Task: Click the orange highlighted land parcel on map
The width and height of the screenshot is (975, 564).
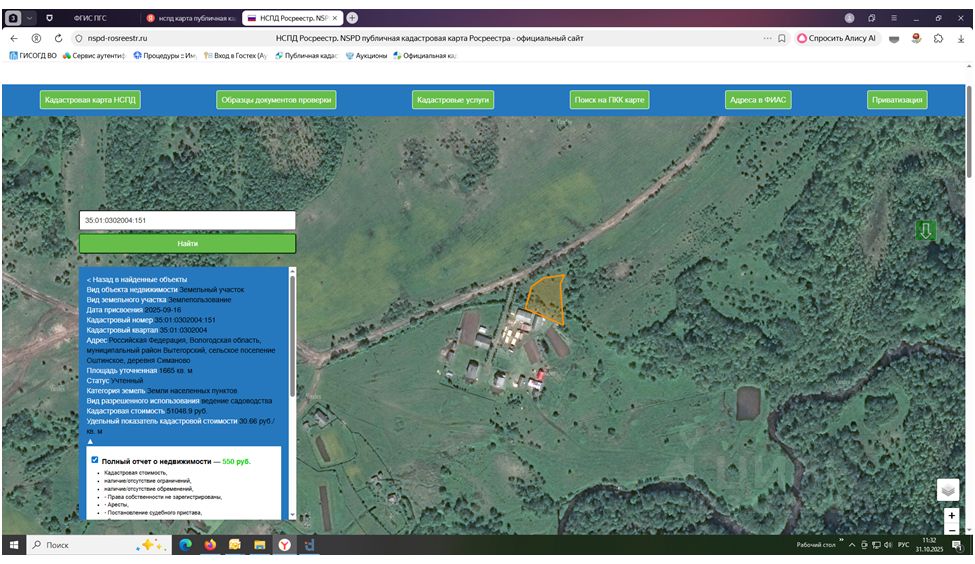Action: (x=547, y=298)
